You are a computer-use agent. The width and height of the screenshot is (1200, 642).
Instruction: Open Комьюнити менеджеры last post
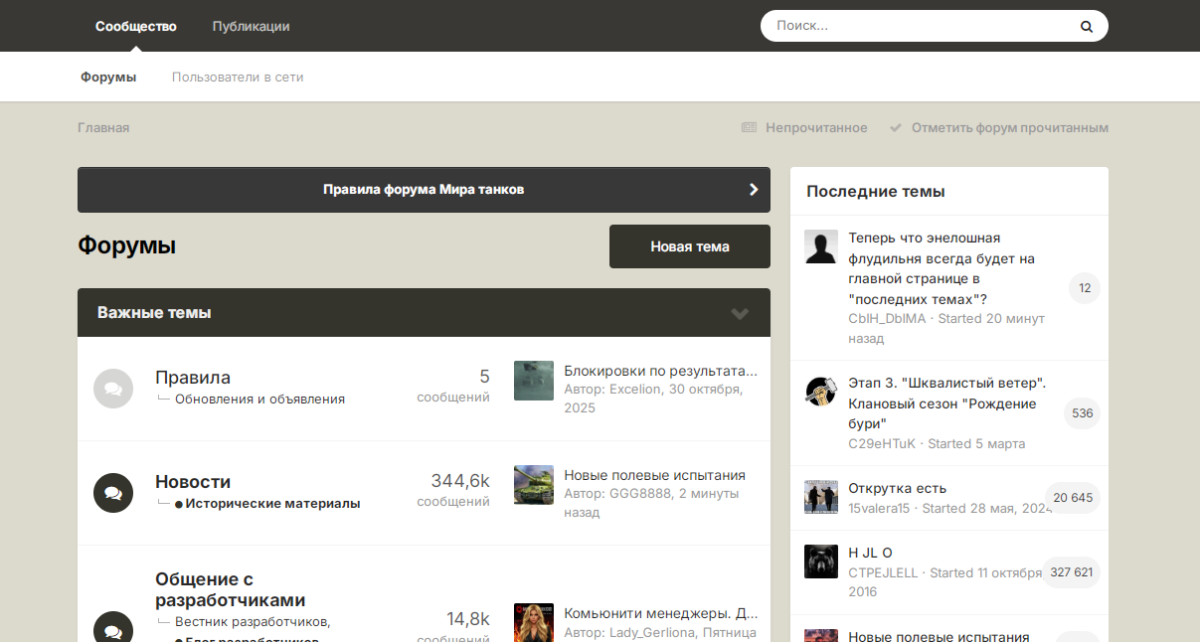tap(661, 613)
